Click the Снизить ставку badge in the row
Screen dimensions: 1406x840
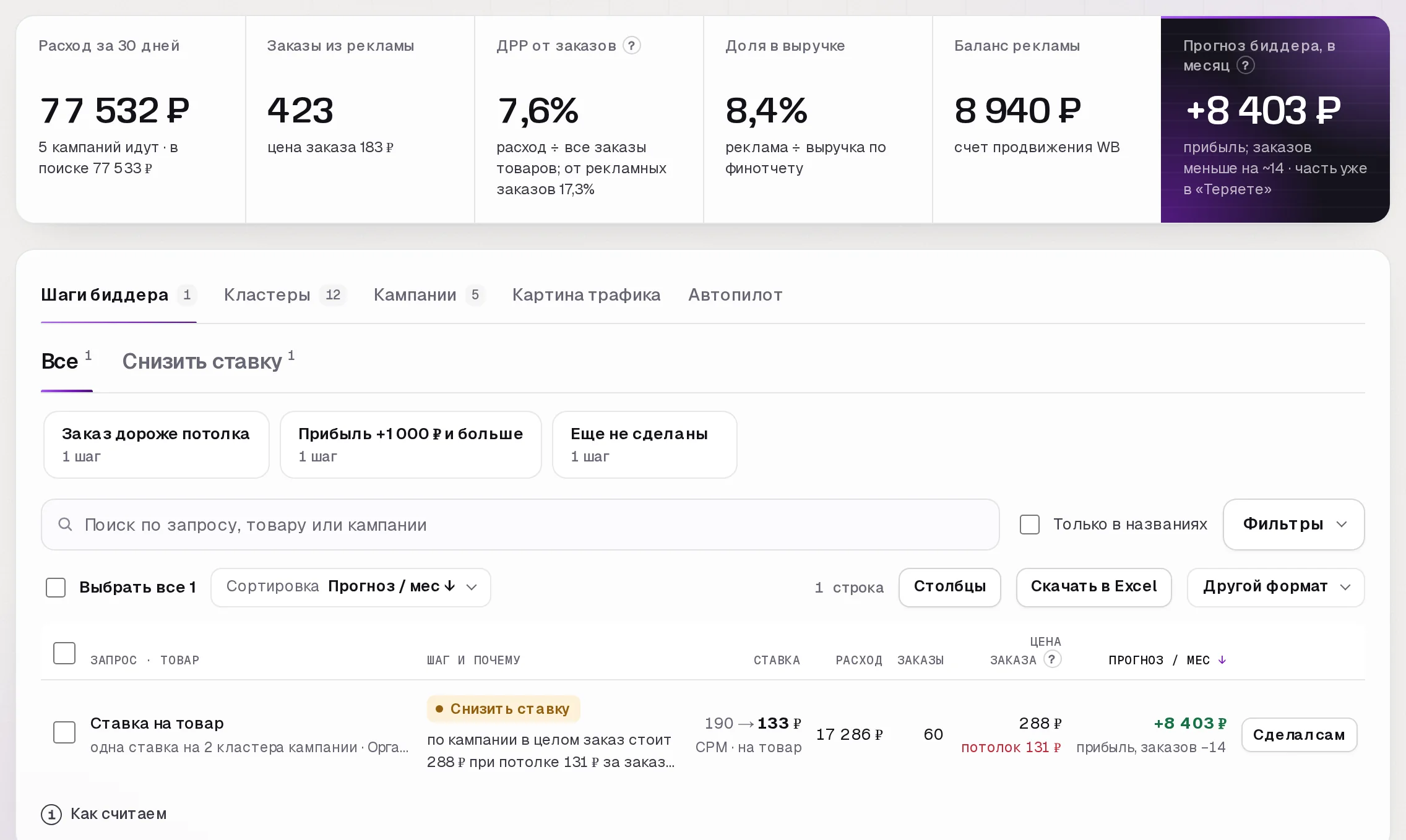coord(504,709)
